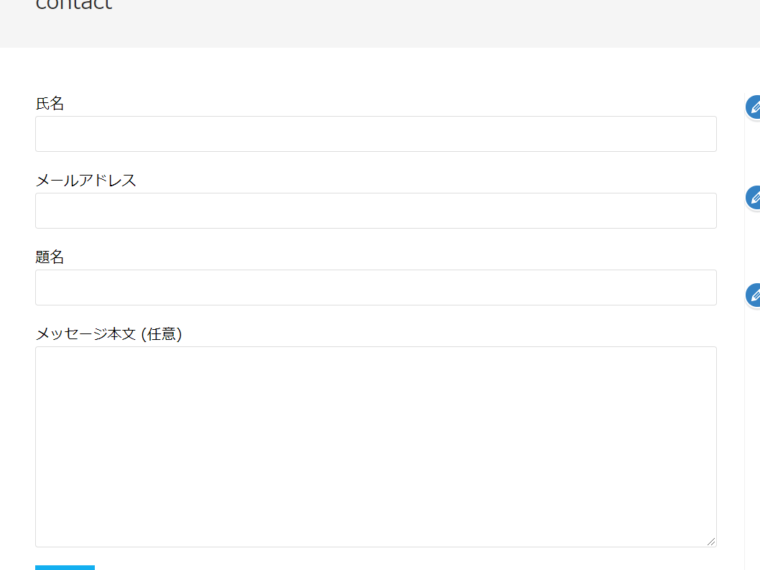
Task: Select the 題名 subject input field
Action: coord(376,287)
